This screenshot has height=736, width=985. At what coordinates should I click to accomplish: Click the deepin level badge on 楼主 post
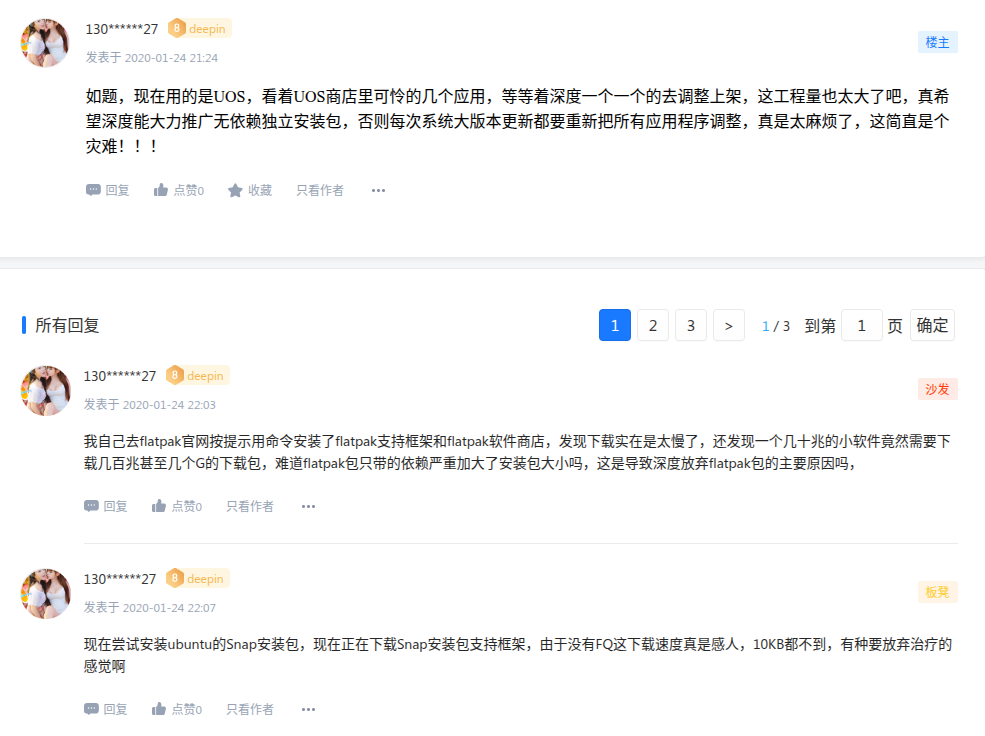(x=200, y=28)
